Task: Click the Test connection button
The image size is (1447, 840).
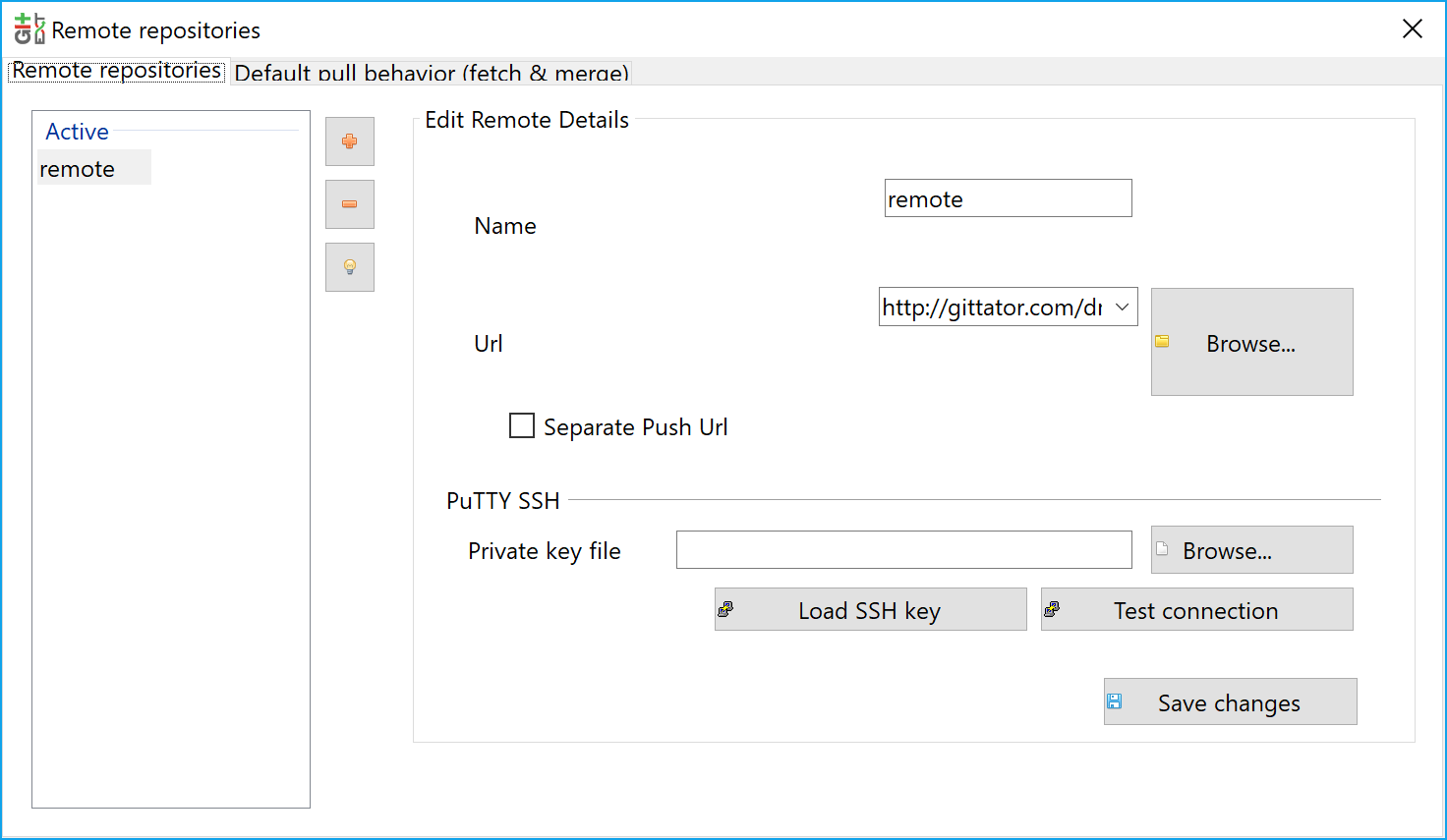Action: click(1195, 609)
